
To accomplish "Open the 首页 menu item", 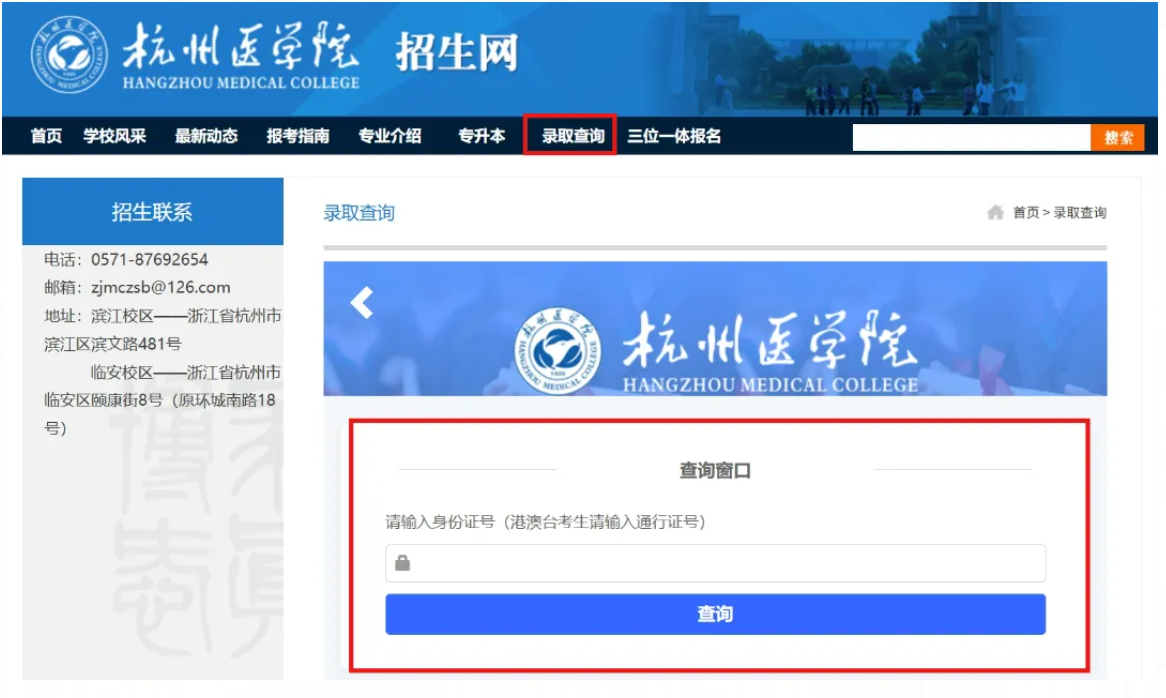I will [46, 136].
